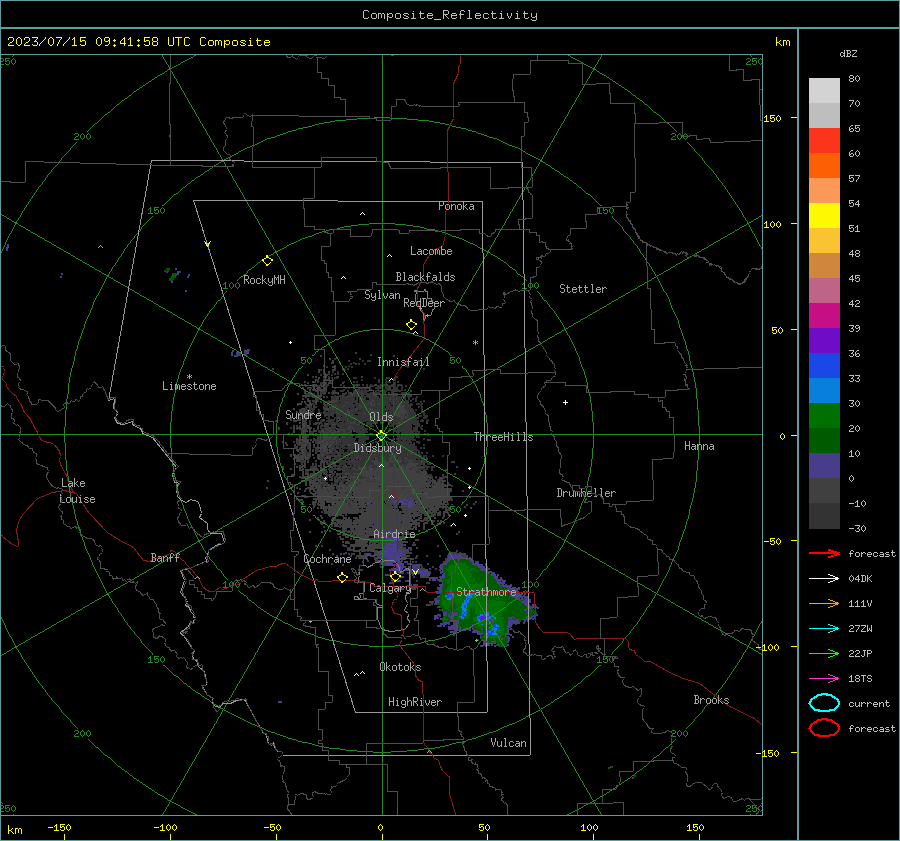Click the Limestone label

(x=189, y=386)
